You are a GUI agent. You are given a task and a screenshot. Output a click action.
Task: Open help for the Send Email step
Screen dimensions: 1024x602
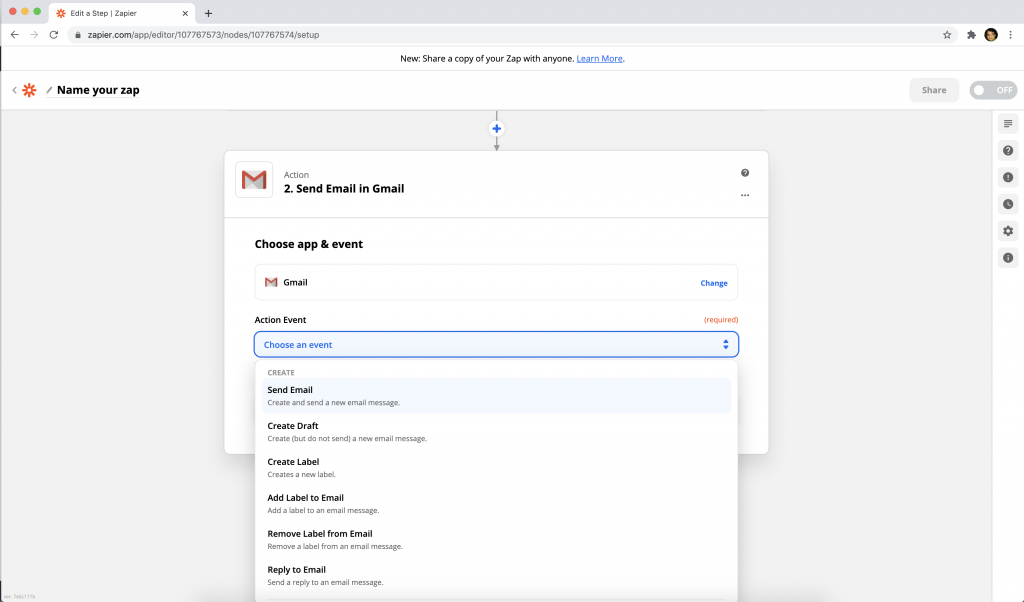point(745,173)
